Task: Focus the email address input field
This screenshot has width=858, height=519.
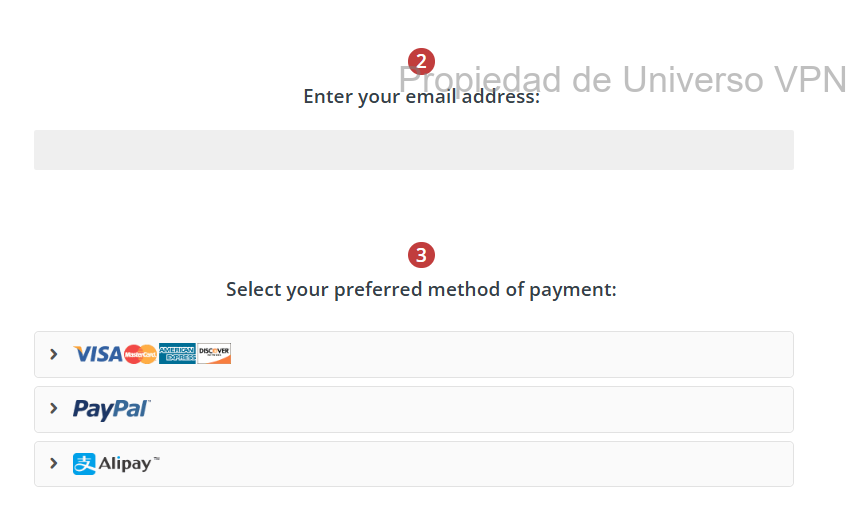Action: pos(413,150)
